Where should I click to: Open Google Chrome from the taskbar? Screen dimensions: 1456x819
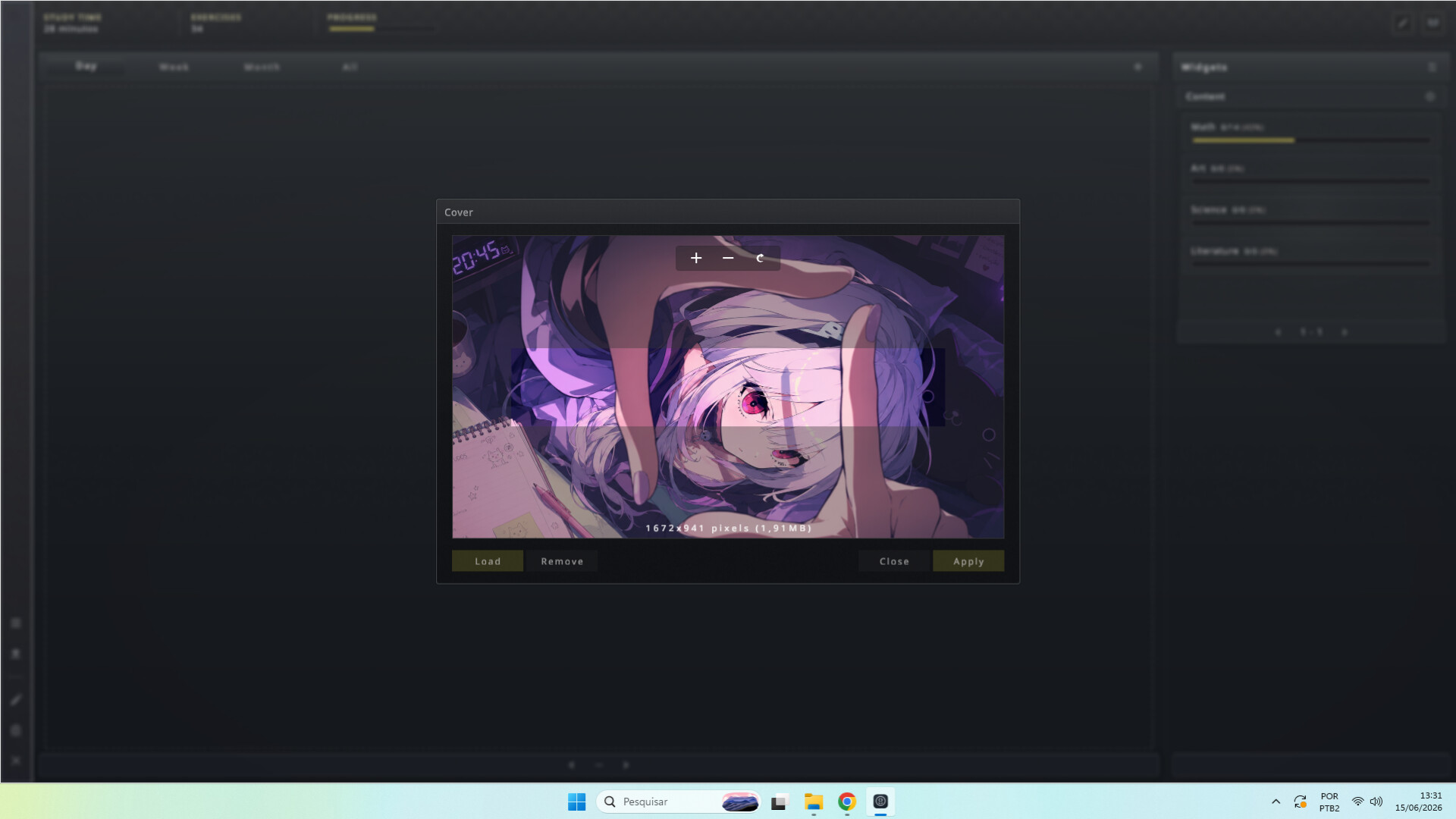tap(847, 802)
